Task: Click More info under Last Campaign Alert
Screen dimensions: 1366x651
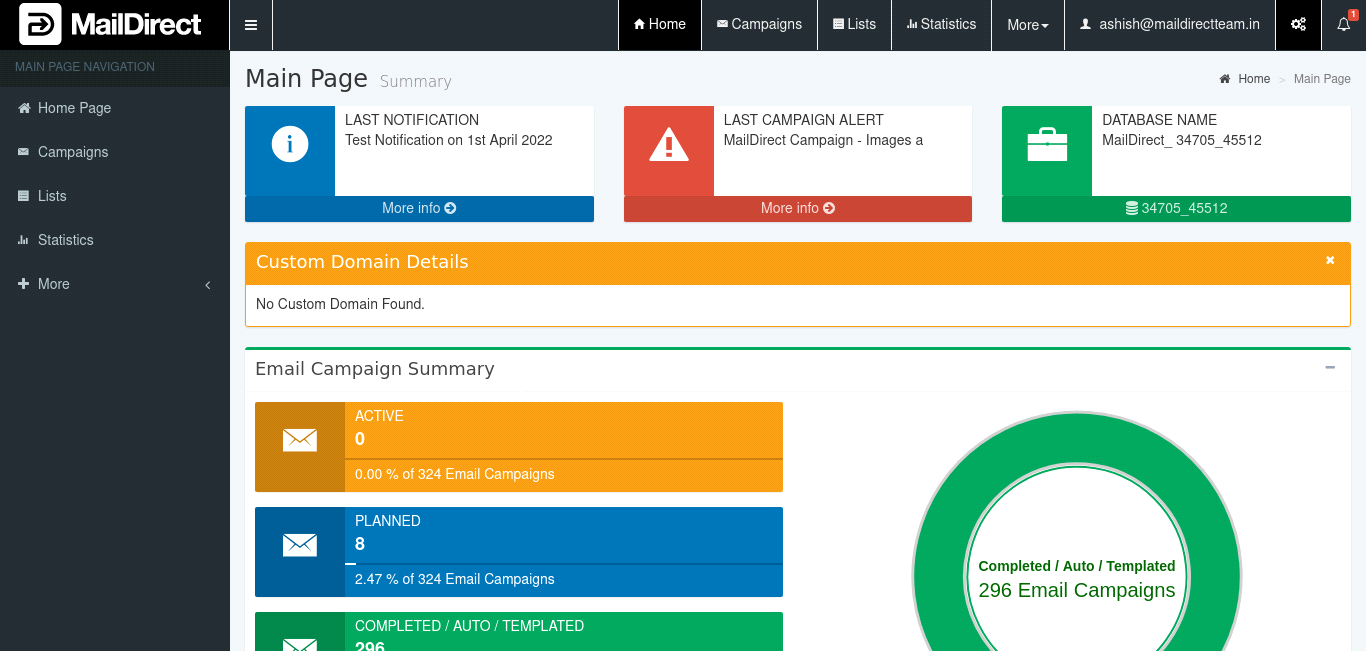Action: (x=797, y=208)
